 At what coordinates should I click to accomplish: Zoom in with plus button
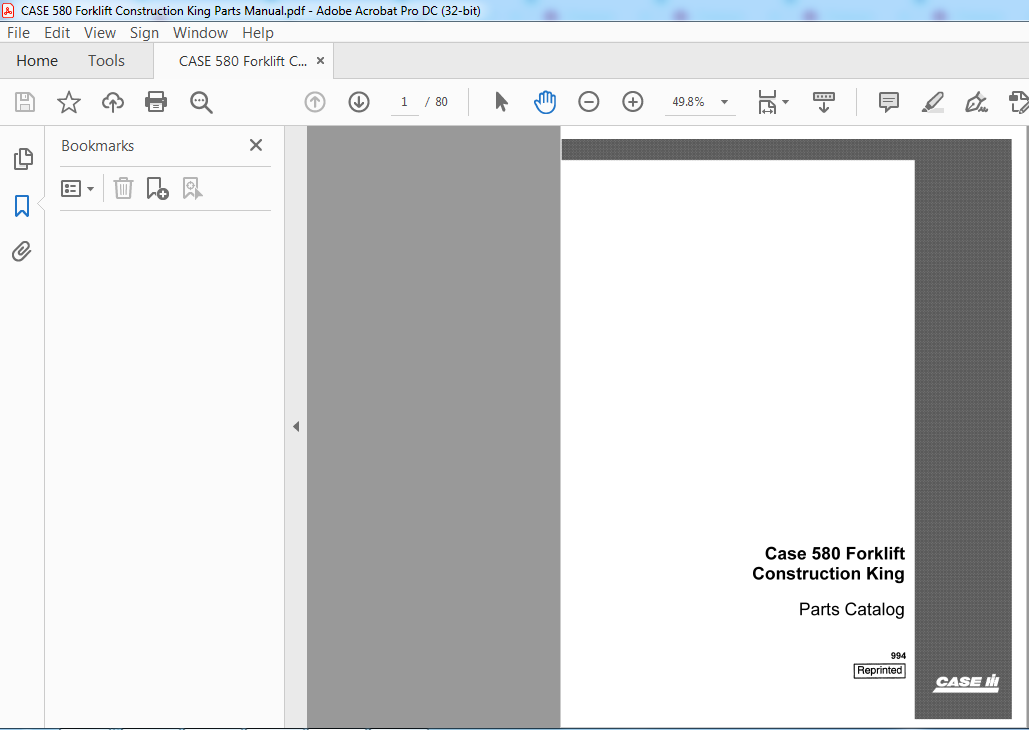coord(633,102)
